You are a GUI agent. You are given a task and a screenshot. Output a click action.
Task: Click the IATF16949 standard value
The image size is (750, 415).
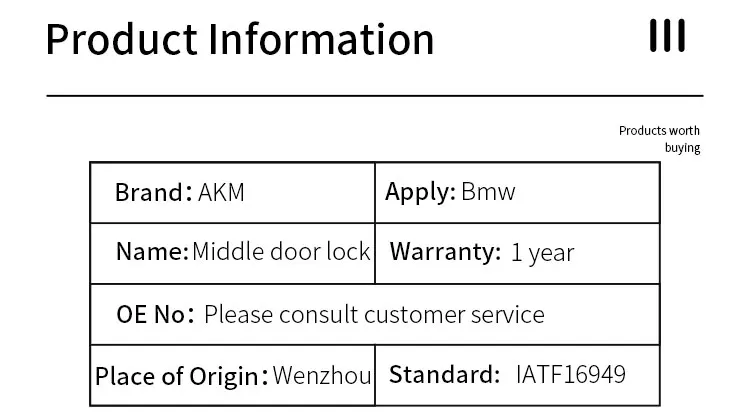pyautogui.click(x=571, y=375)
